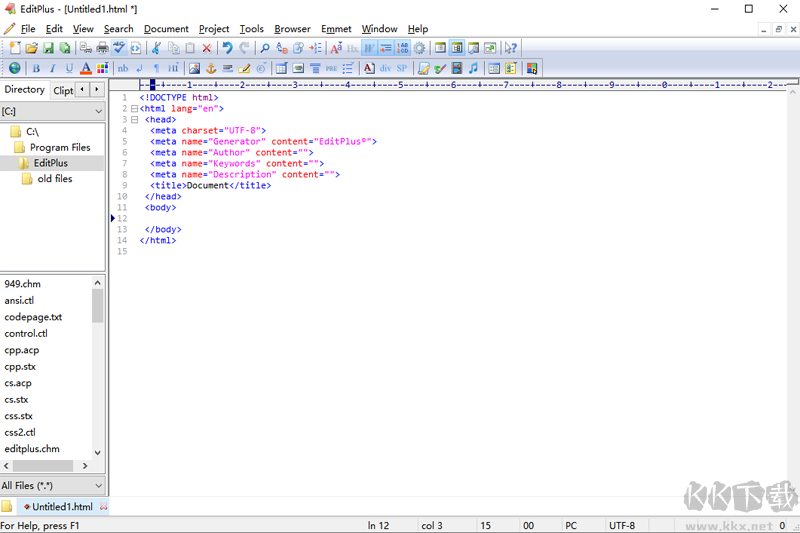Click the Bold formatting icon

[36, 69]
